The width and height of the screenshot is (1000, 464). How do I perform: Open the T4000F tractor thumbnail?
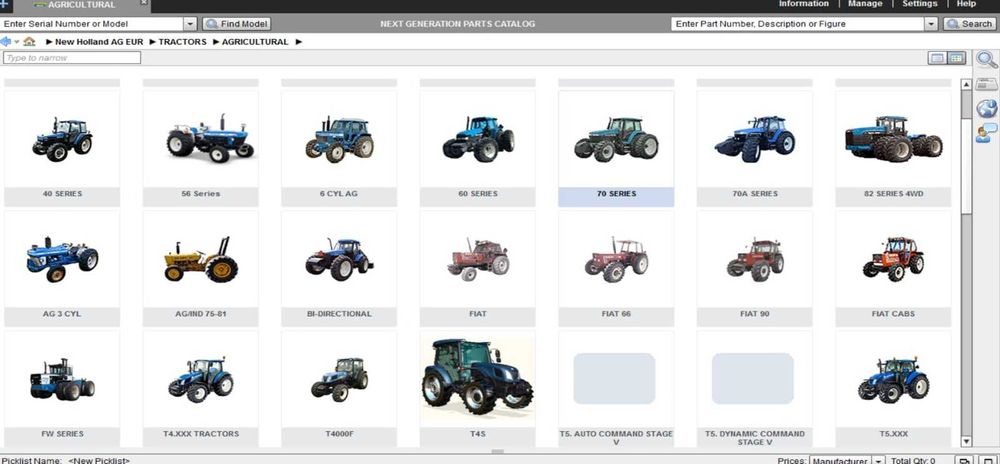[x=339, y=380]
